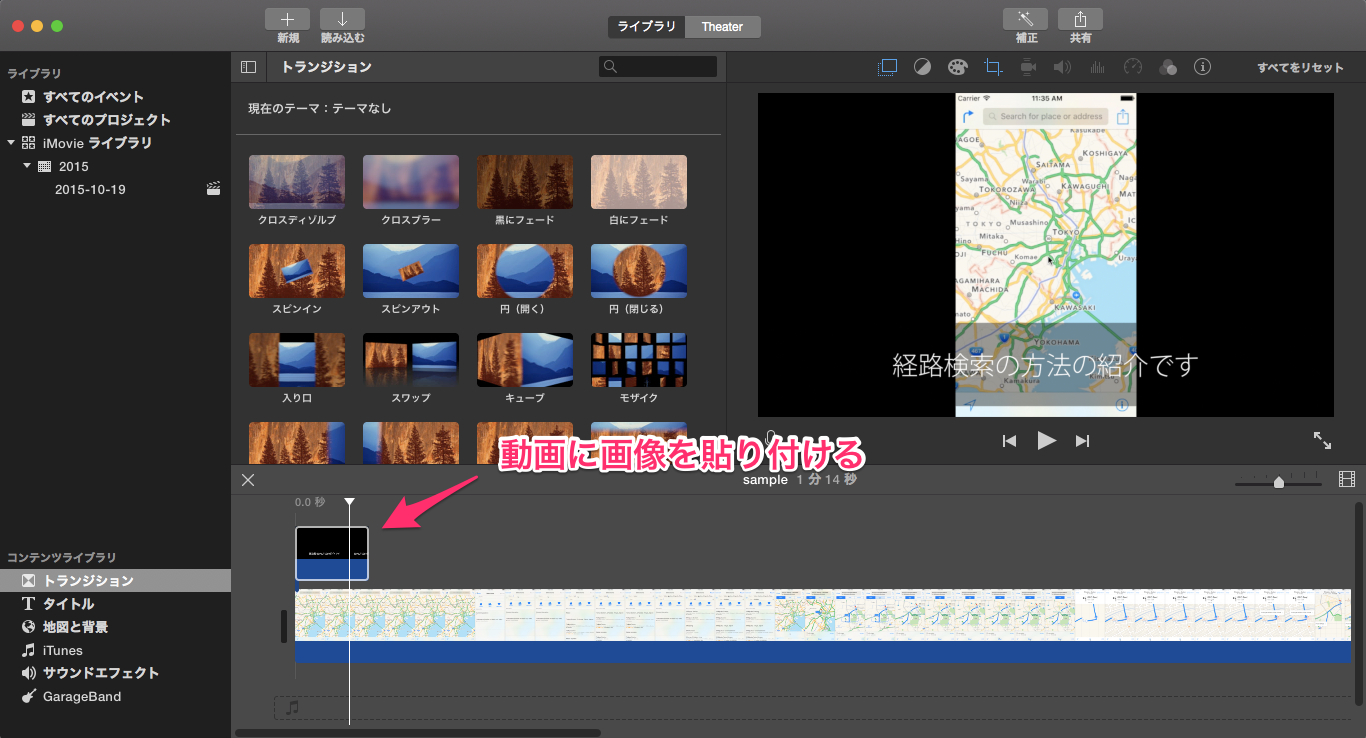Open the filmstrip clip appearance icon
Image resolution: width=1366 pixels, height=738 pixels.
1346,480
